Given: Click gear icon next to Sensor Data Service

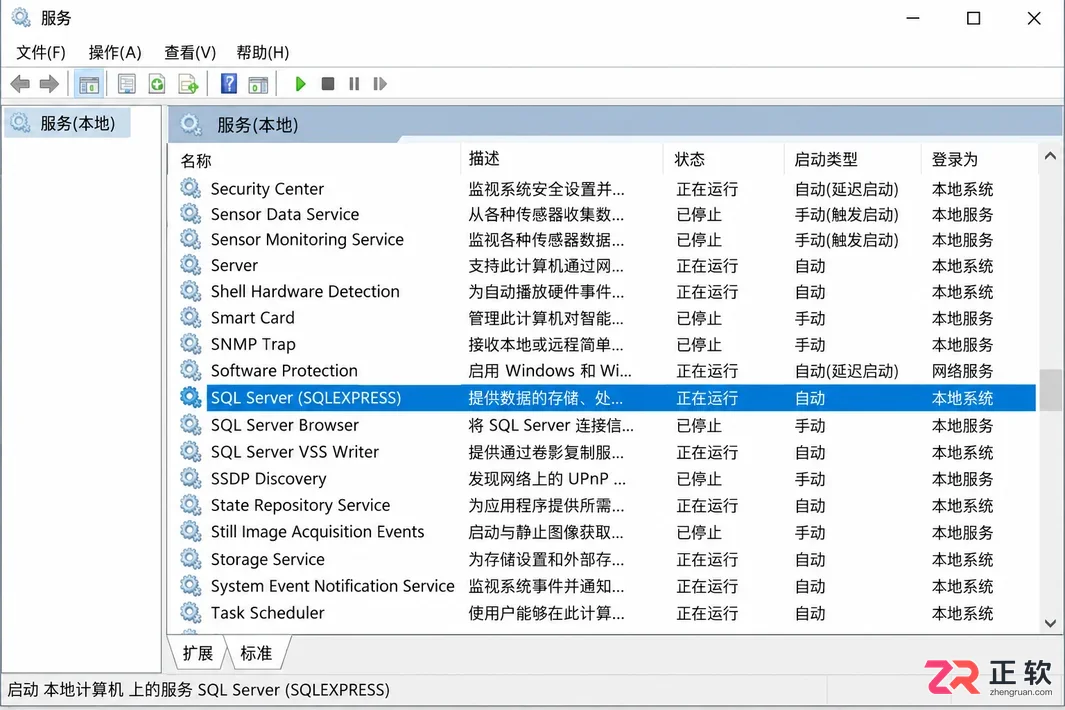Looking at the screenshot, I should [x=190, y=214].
